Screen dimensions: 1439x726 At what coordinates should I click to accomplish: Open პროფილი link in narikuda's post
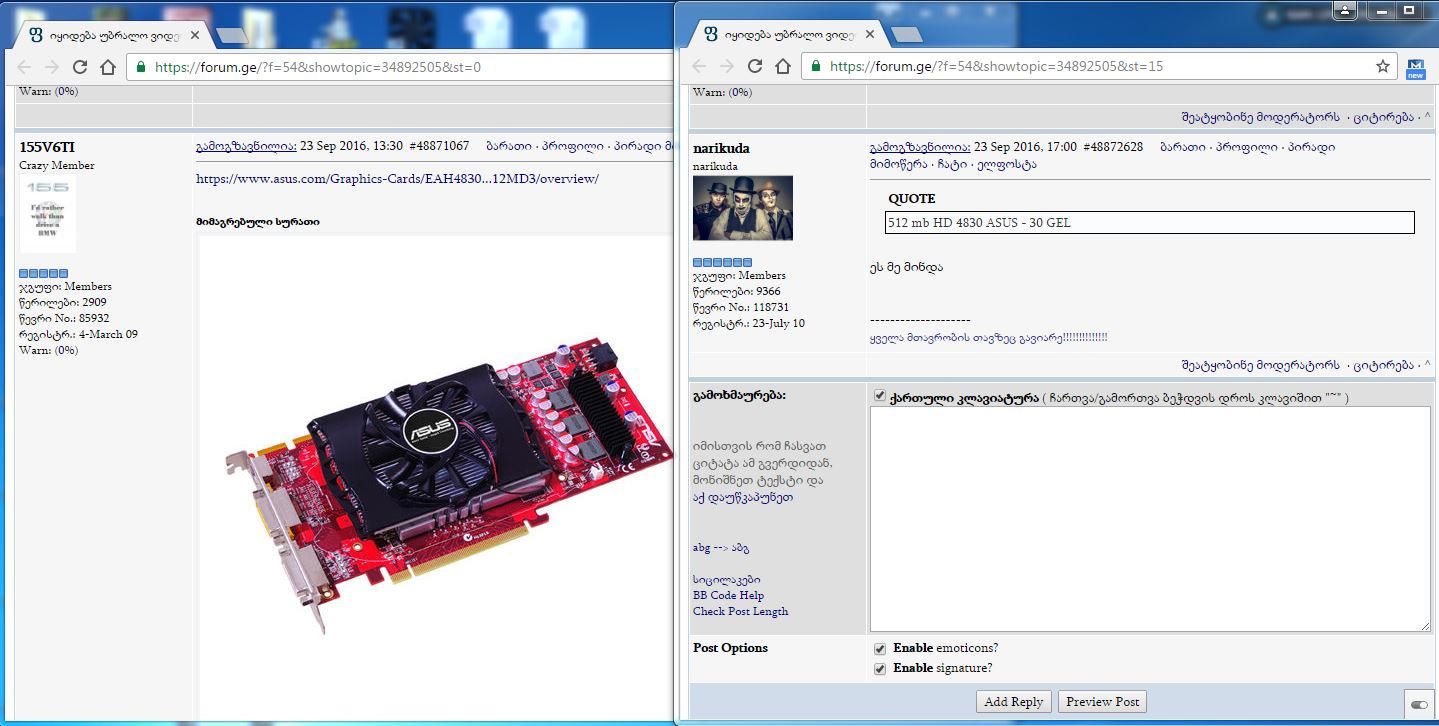(x=1246, y=147)
